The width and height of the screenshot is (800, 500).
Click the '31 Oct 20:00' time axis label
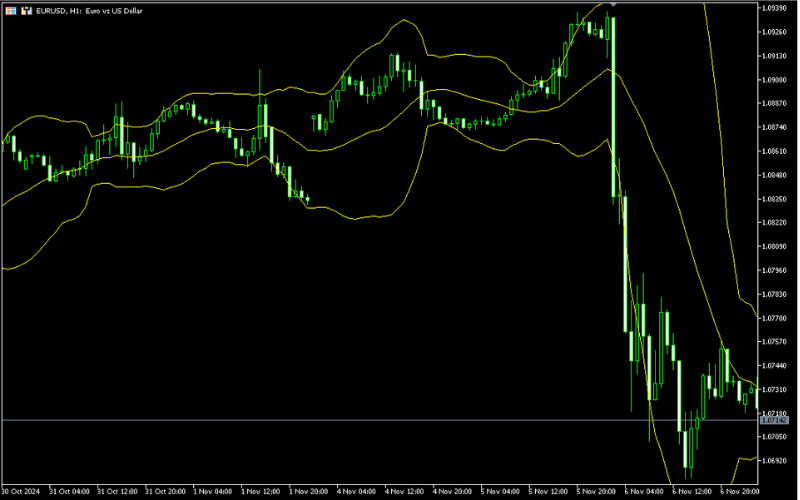(165, 492)
